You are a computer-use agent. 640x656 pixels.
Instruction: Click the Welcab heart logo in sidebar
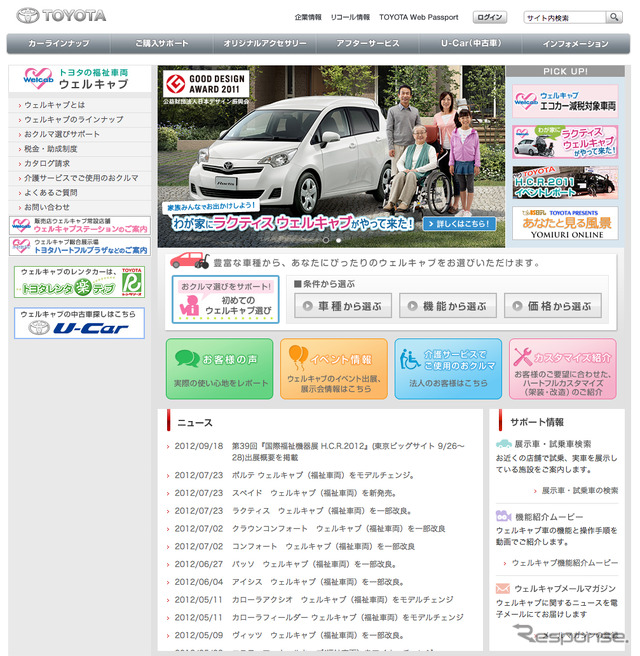38,78
